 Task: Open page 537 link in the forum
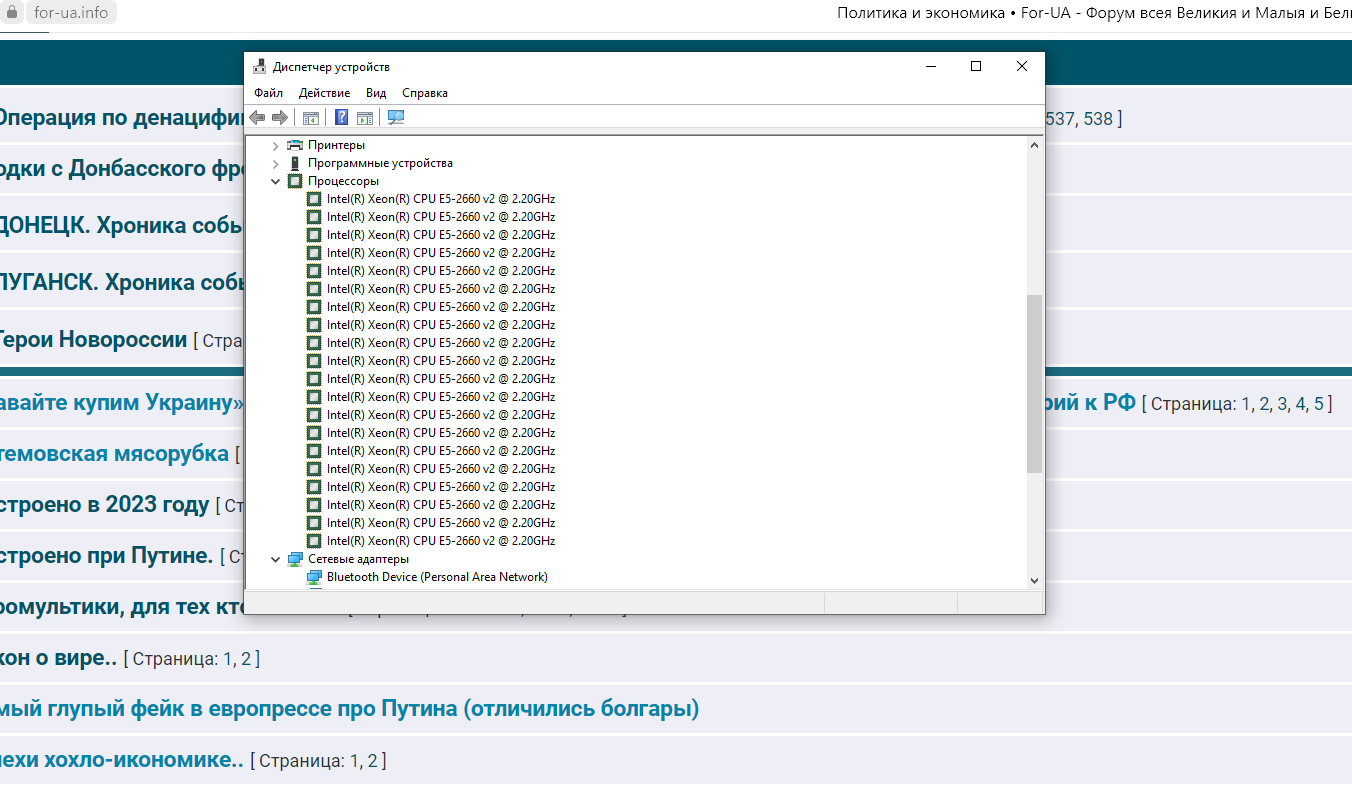1060,119
